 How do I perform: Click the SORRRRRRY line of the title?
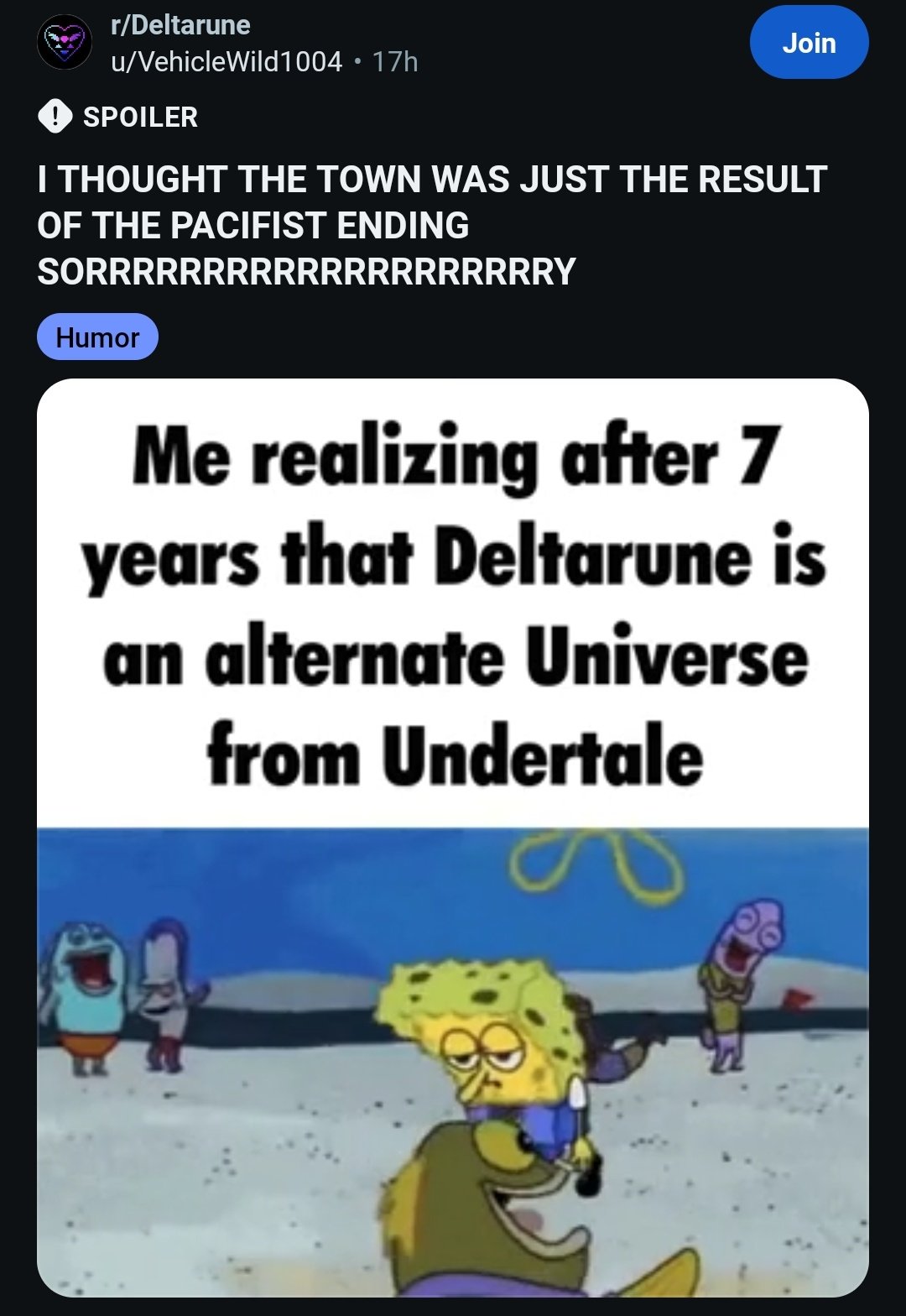click(306, 270)
